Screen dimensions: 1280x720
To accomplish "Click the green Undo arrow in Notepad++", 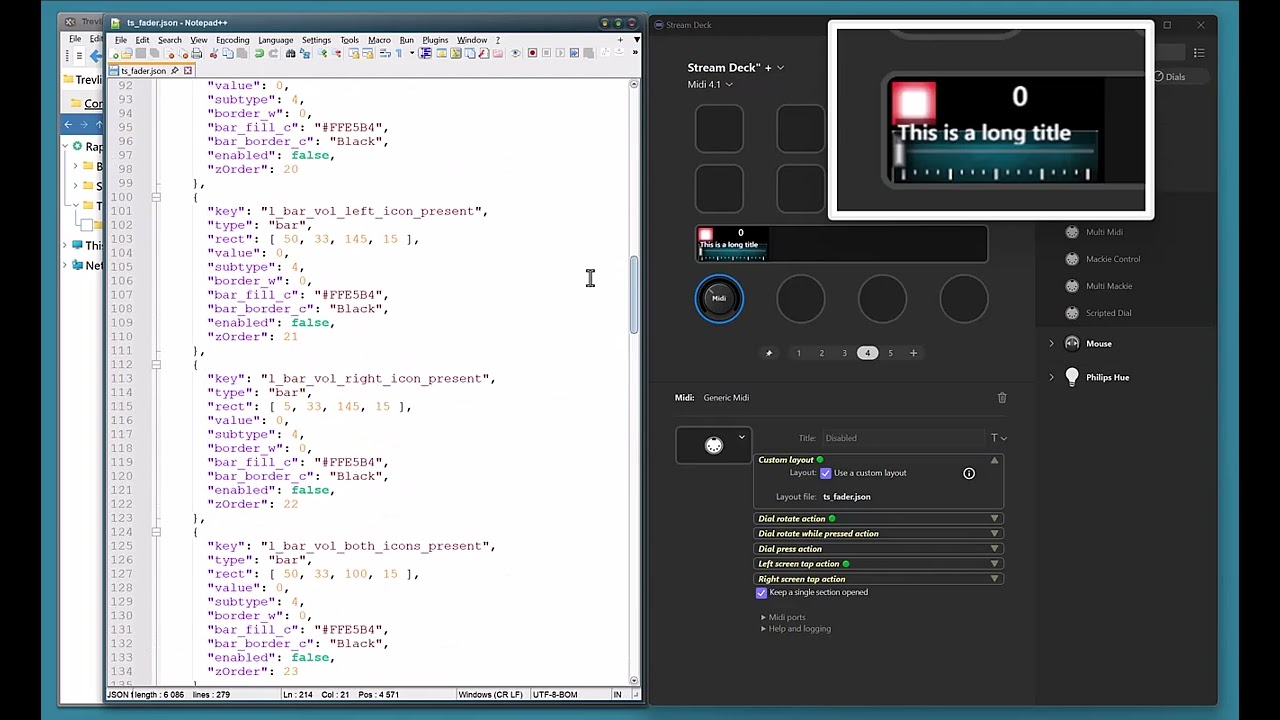I will coord(260,53).
